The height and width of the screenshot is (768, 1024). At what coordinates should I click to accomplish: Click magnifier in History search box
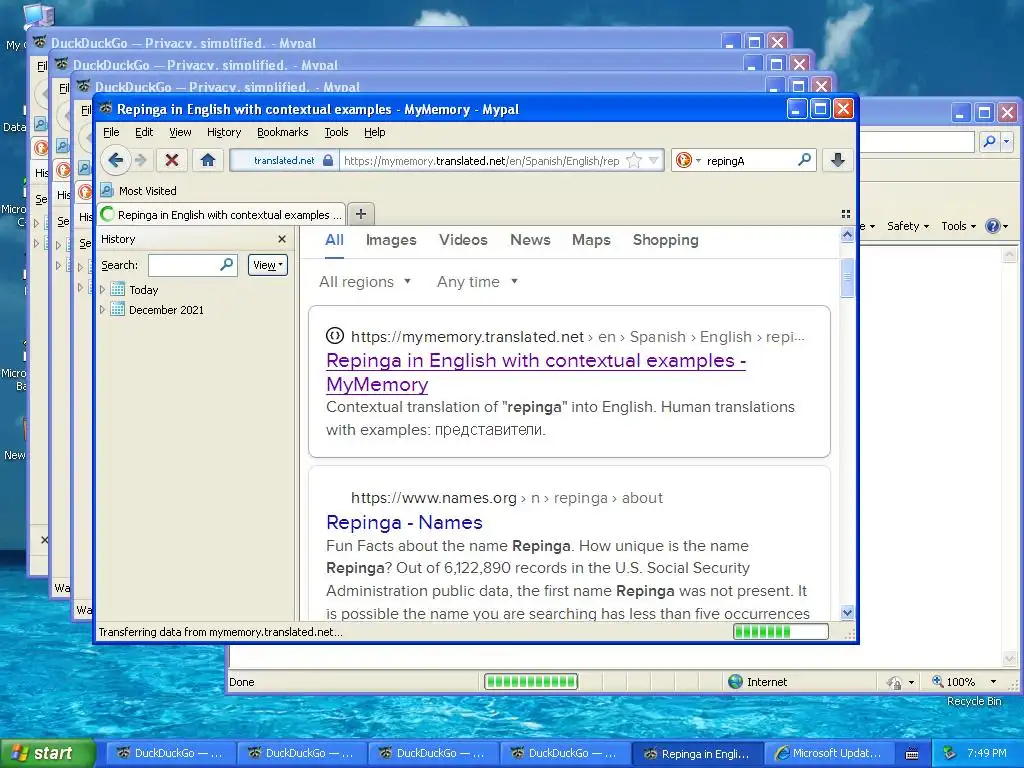point(226,264)
